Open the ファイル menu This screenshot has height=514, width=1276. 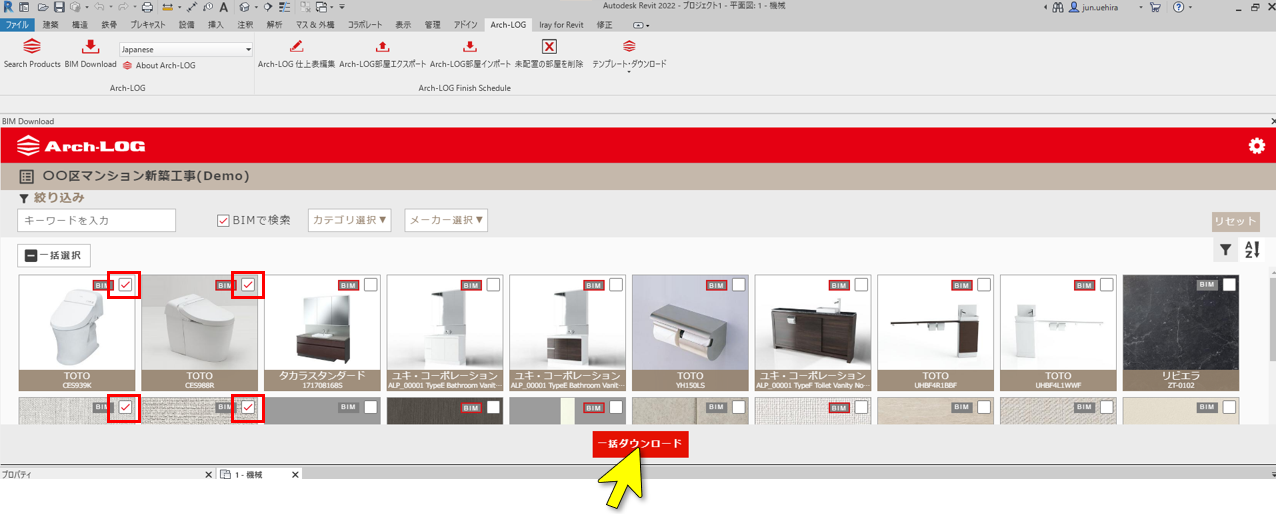pos(17,24)
